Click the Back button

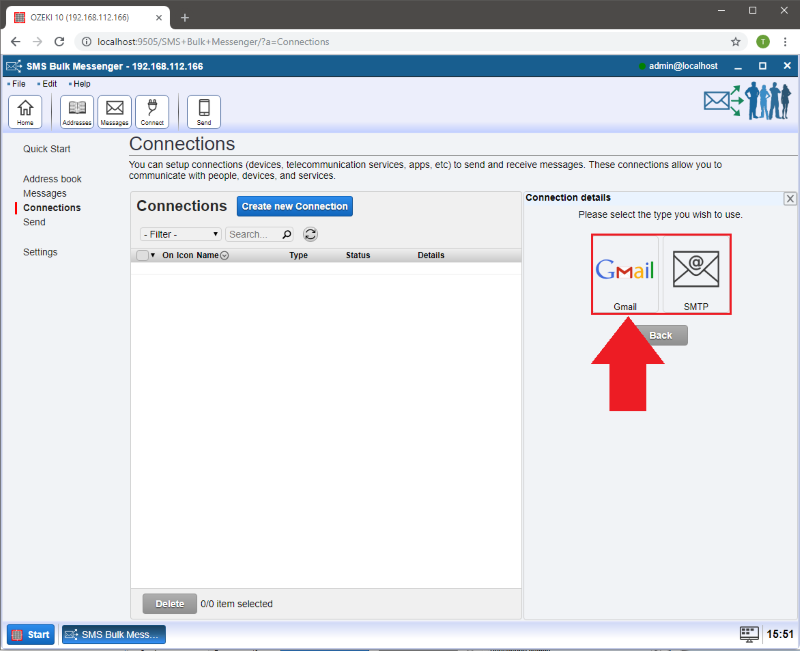point(660,336)
